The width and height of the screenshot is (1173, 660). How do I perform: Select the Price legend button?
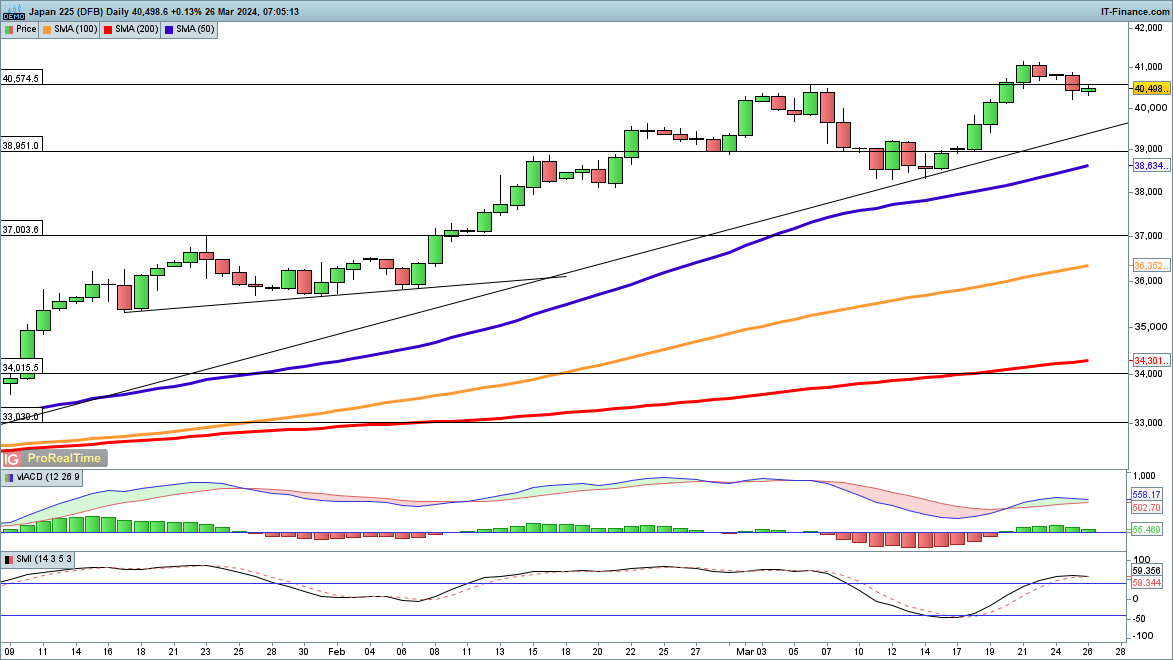pos(21,30)
